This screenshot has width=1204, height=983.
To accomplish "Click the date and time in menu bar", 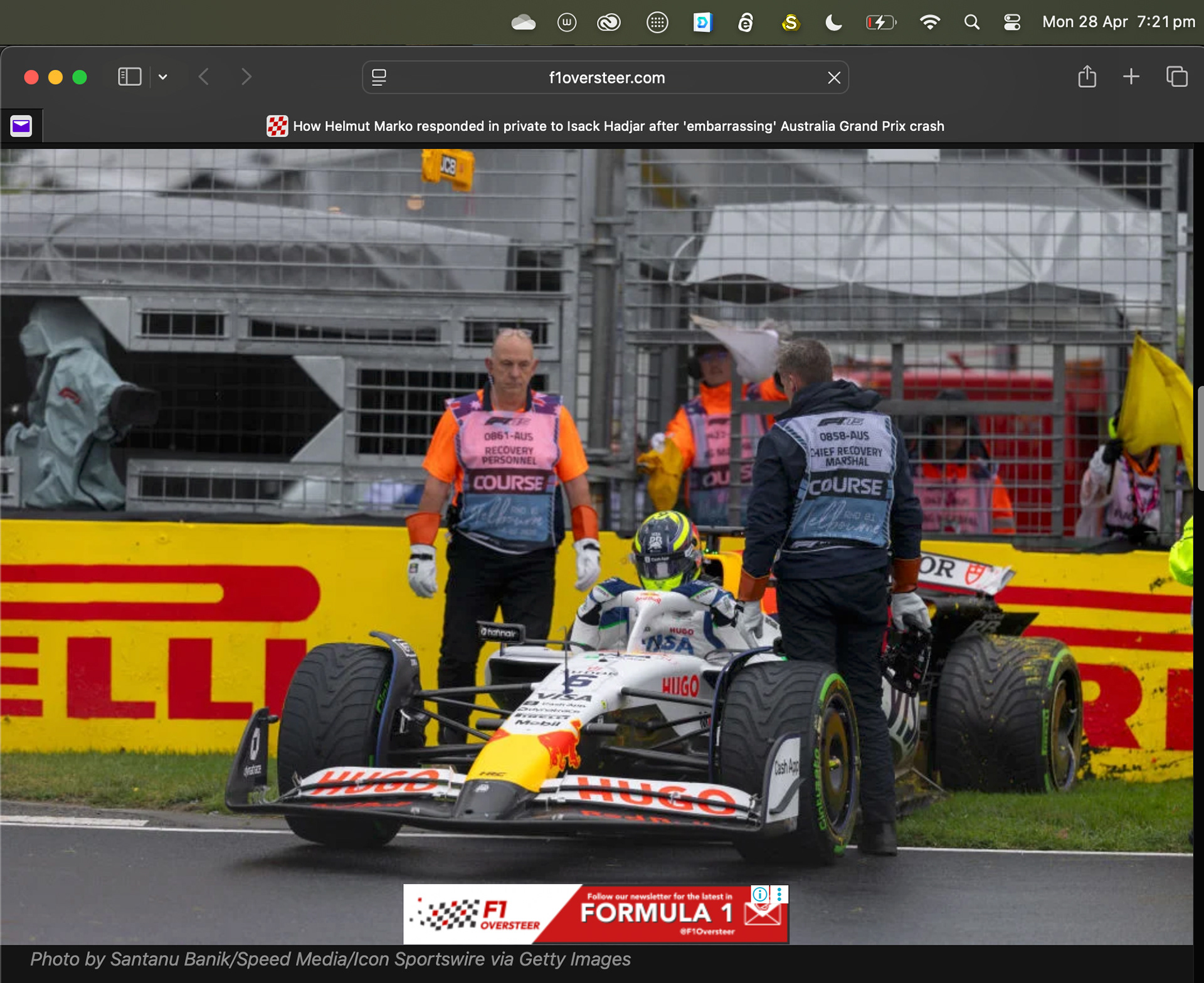I will [1118, 23].
